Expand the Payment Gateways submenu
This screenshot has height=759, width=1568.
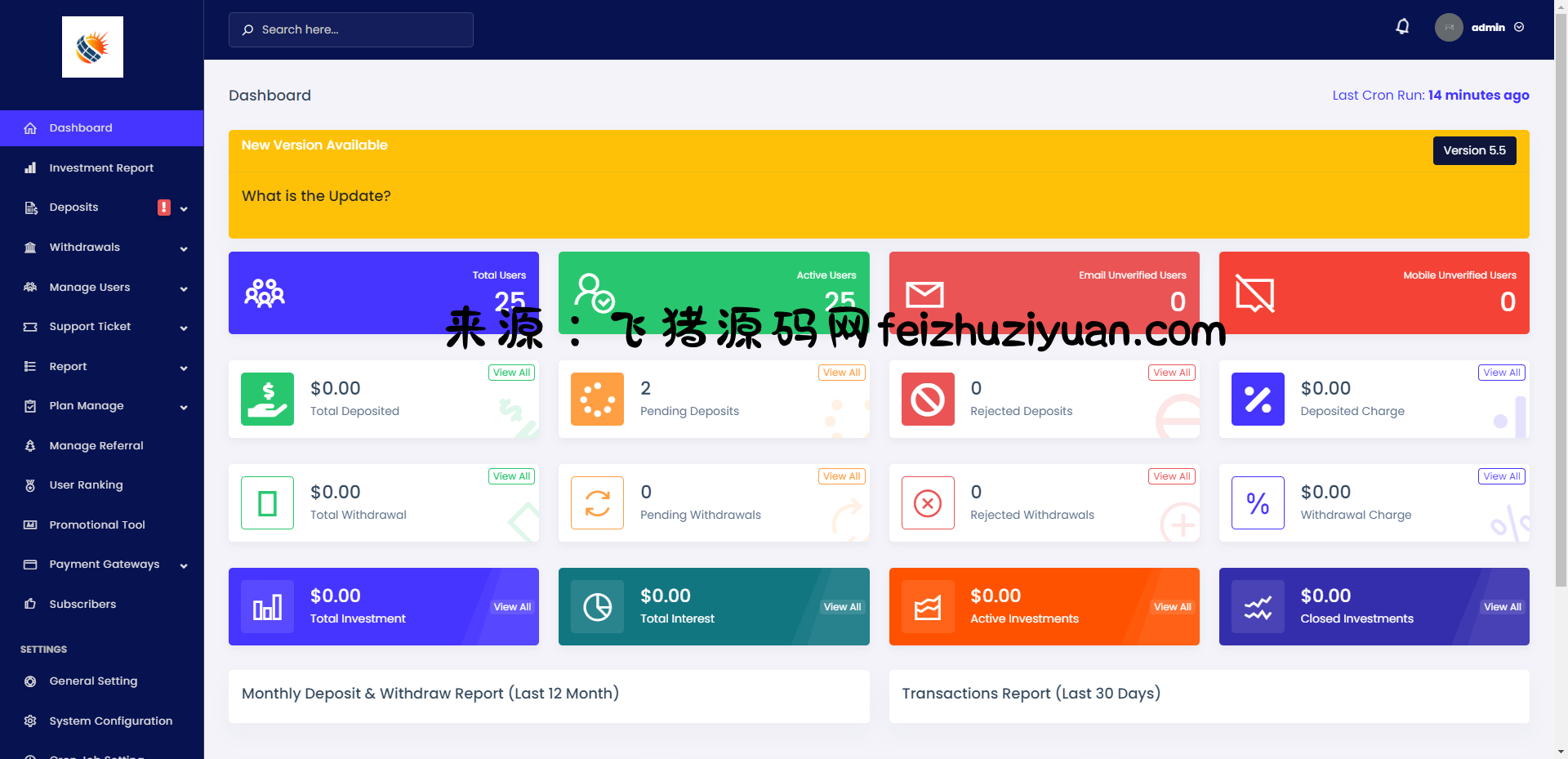[x=101, y=565]
